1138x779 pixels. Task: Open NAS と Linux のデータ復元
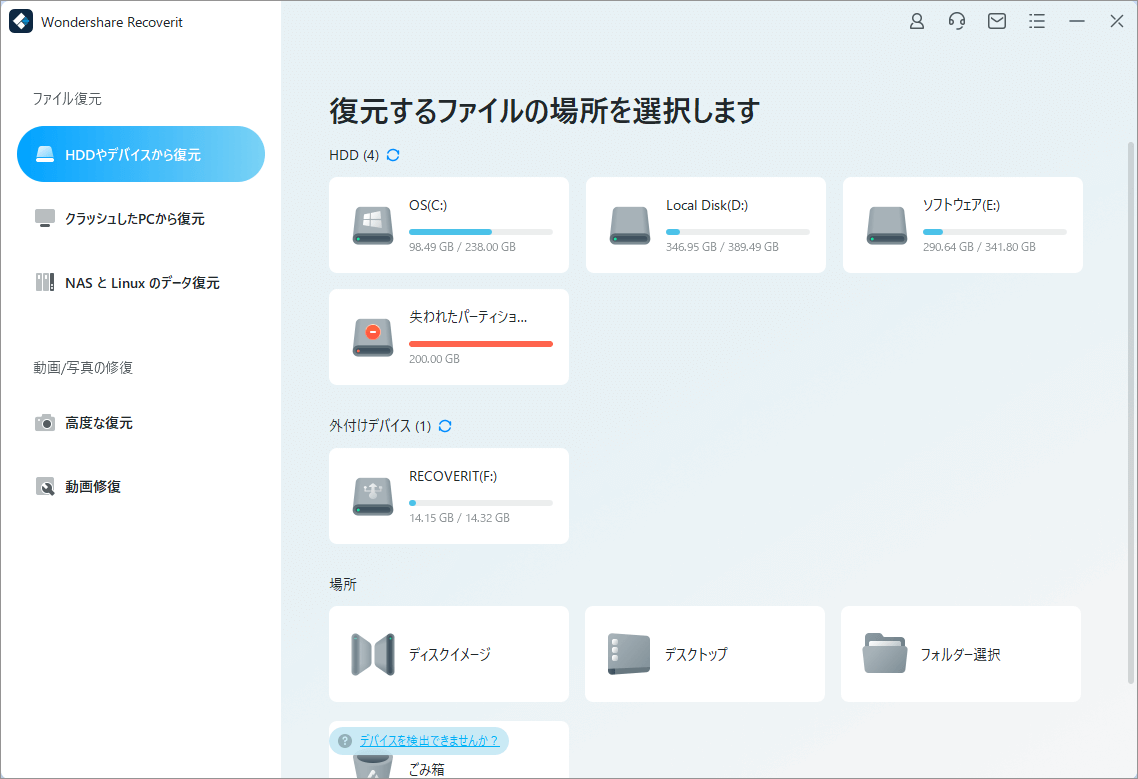click(141, 282)
